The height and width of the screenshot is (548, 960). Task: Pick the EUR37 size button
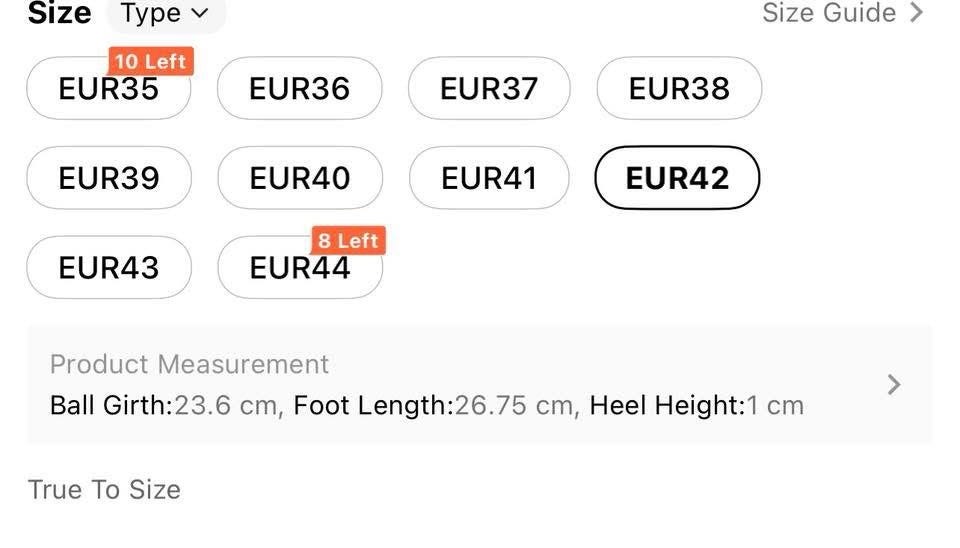click(x=489, y=89)
